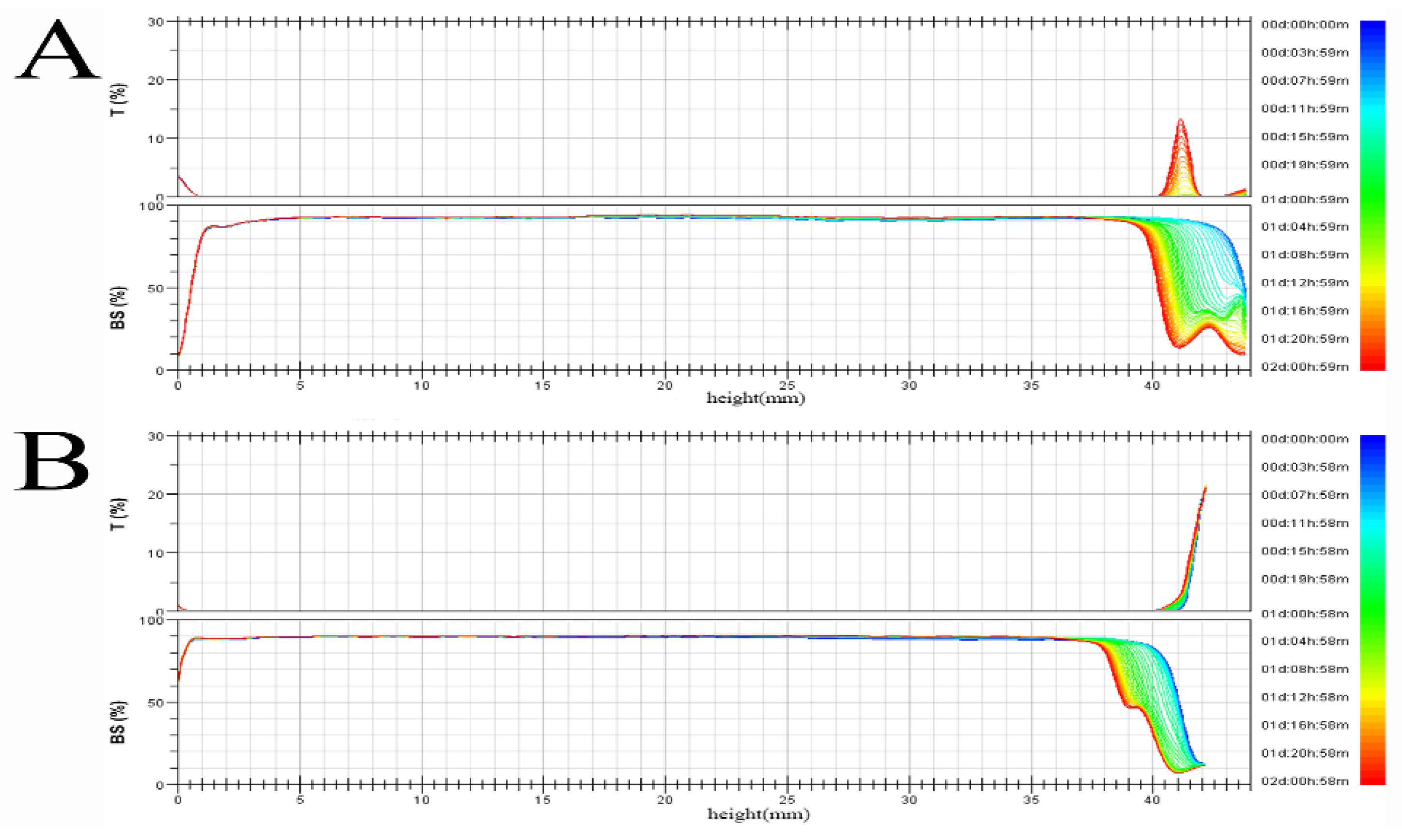Click the T (%) axis label in panel B
The image size is (1402, 840).
click(119, 514)
